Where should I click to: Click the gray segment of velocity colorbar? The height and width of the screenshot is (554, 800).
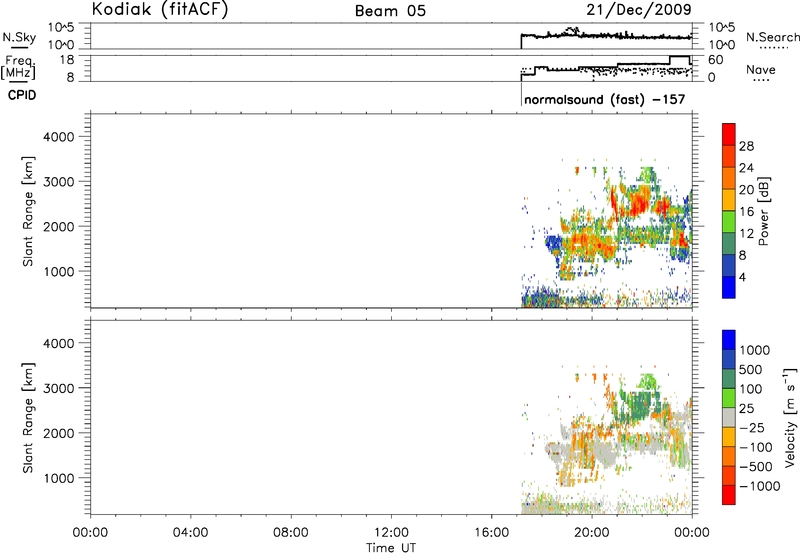(729, 418)
